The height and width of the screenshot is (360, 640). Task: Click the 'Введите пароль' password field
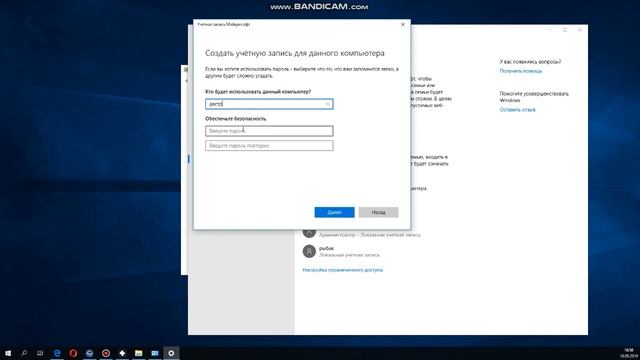click(x=269, y=131)
